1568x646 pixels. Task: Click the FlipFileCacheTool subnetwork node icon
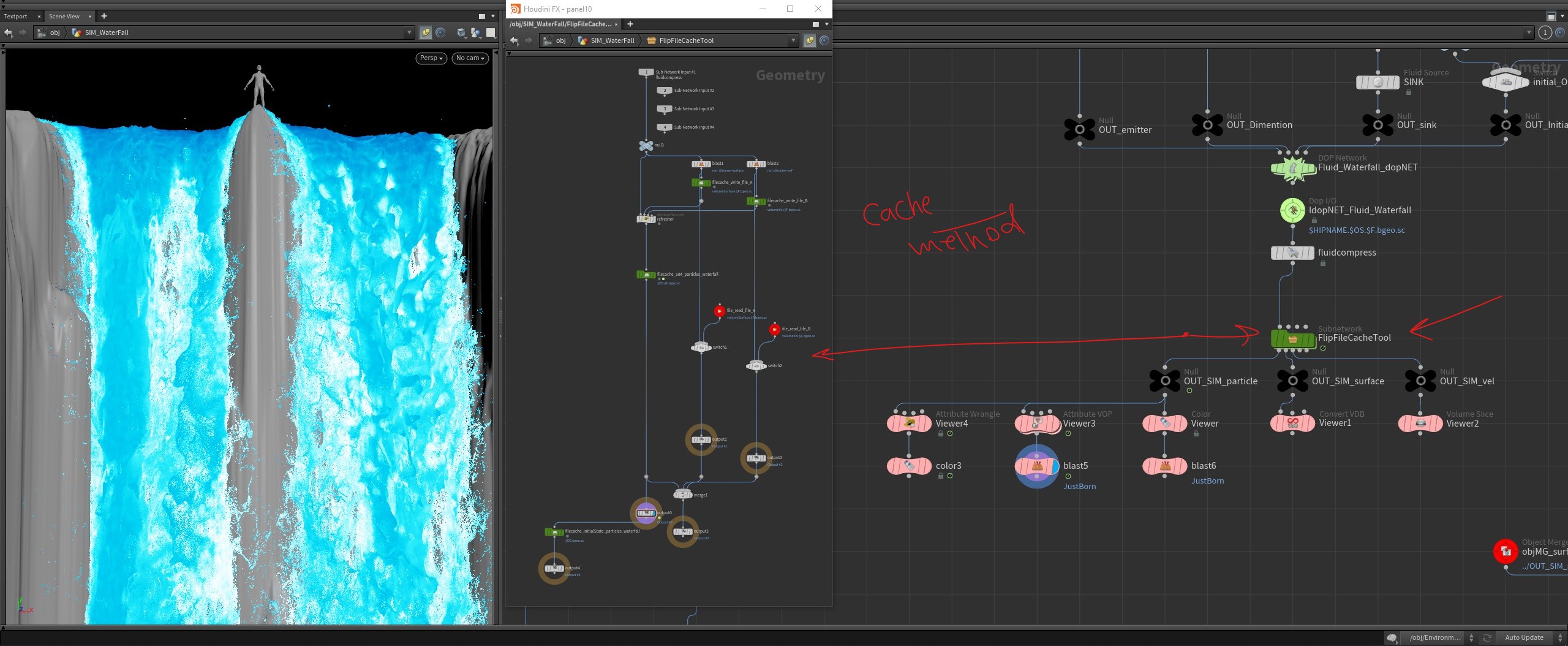1292,339
